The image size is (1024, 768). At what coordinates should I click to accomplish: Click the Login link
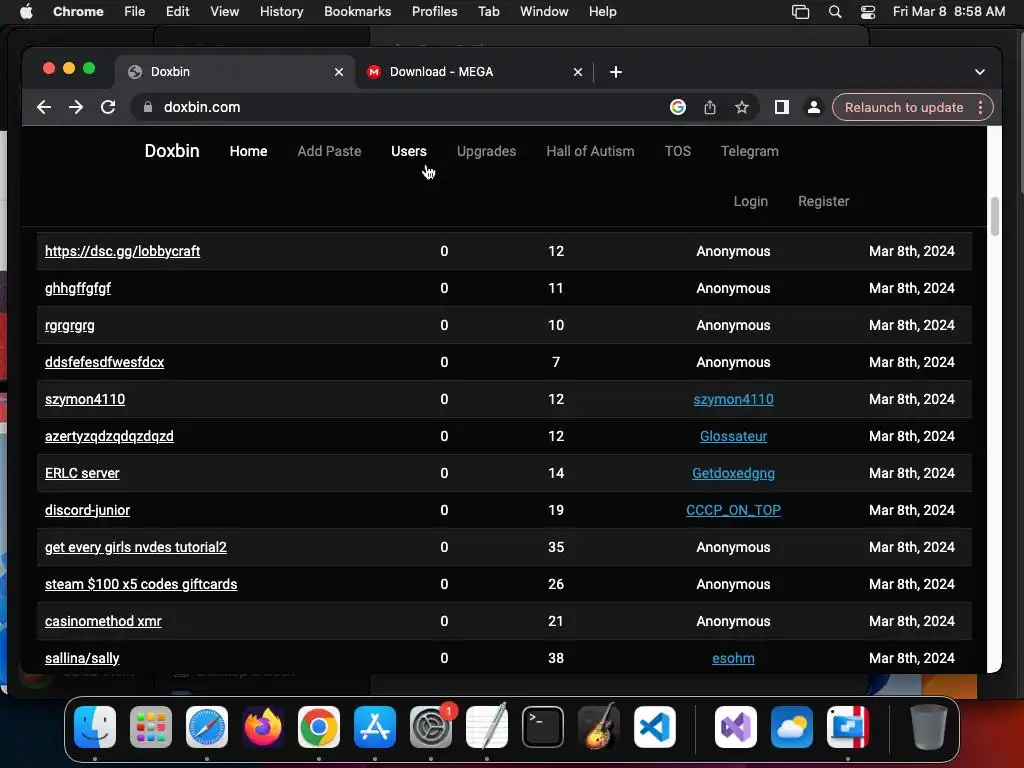pyautogui.click(x=750, y=201)
